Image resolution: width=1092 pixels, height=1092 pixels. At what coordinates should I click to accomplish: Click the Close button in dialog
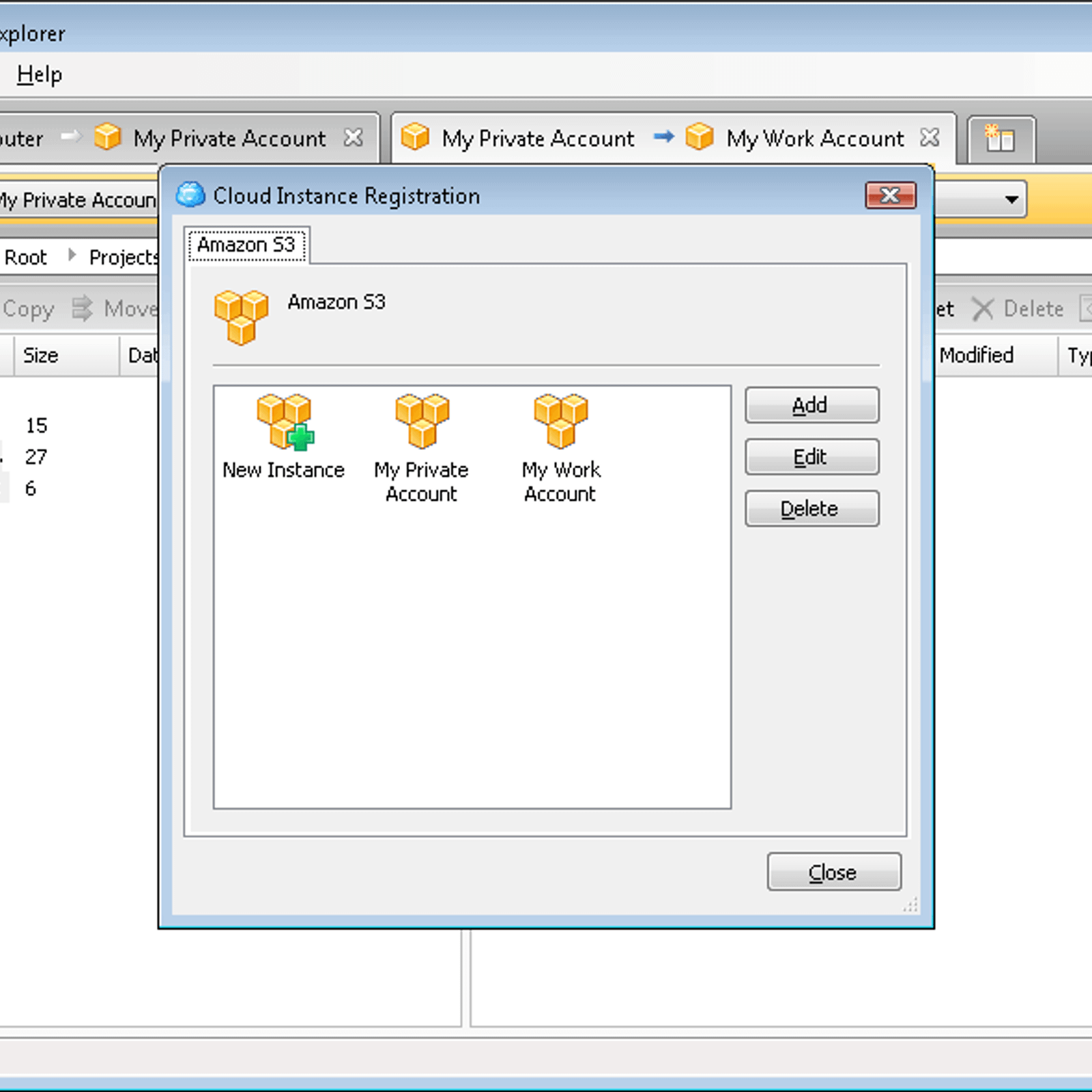coord(833,872)
